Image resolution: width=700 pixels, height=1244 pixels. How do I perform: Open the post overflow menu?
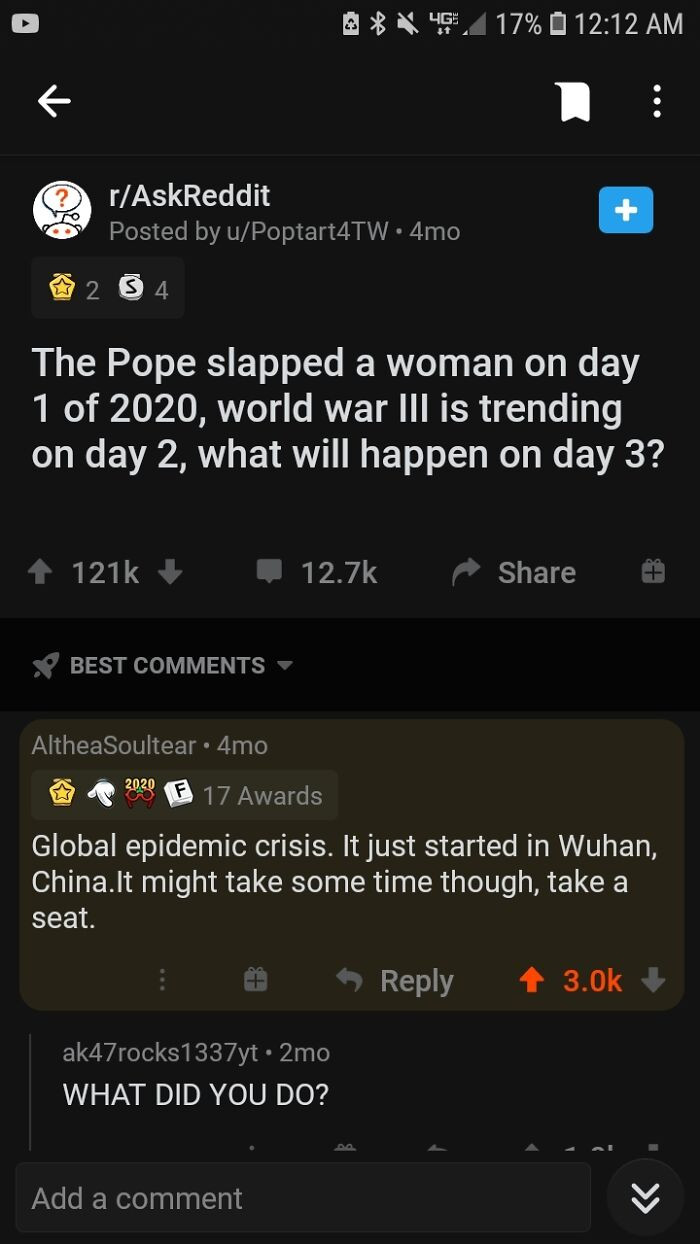click(657, 101)
